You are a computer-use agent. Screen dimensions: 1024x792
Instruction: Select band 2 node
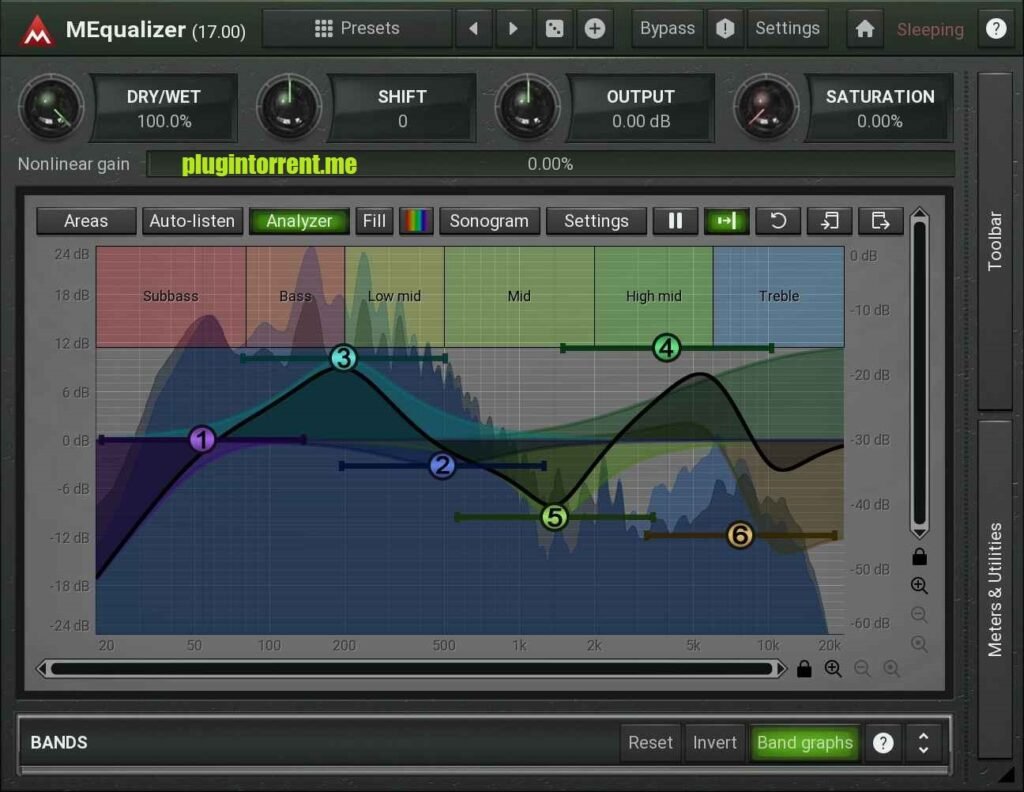pos(442,466)
